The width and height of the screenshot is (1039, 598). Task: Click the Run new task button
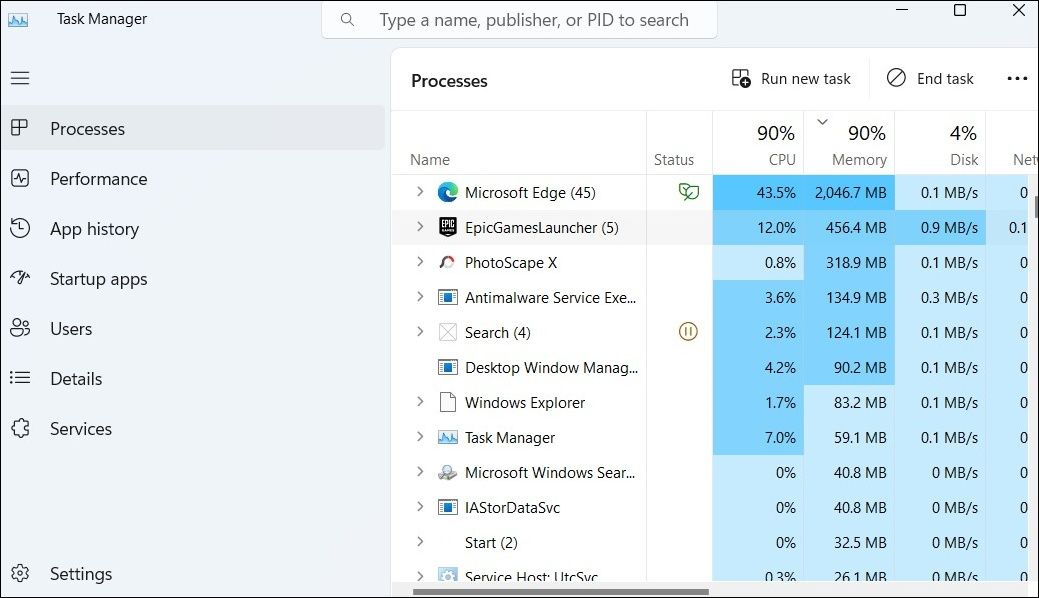point(791,79)
